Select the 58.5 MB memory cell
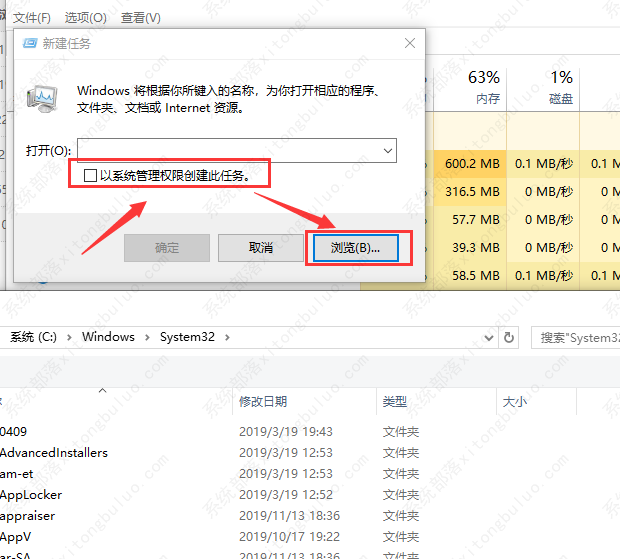 coord(471,276)
